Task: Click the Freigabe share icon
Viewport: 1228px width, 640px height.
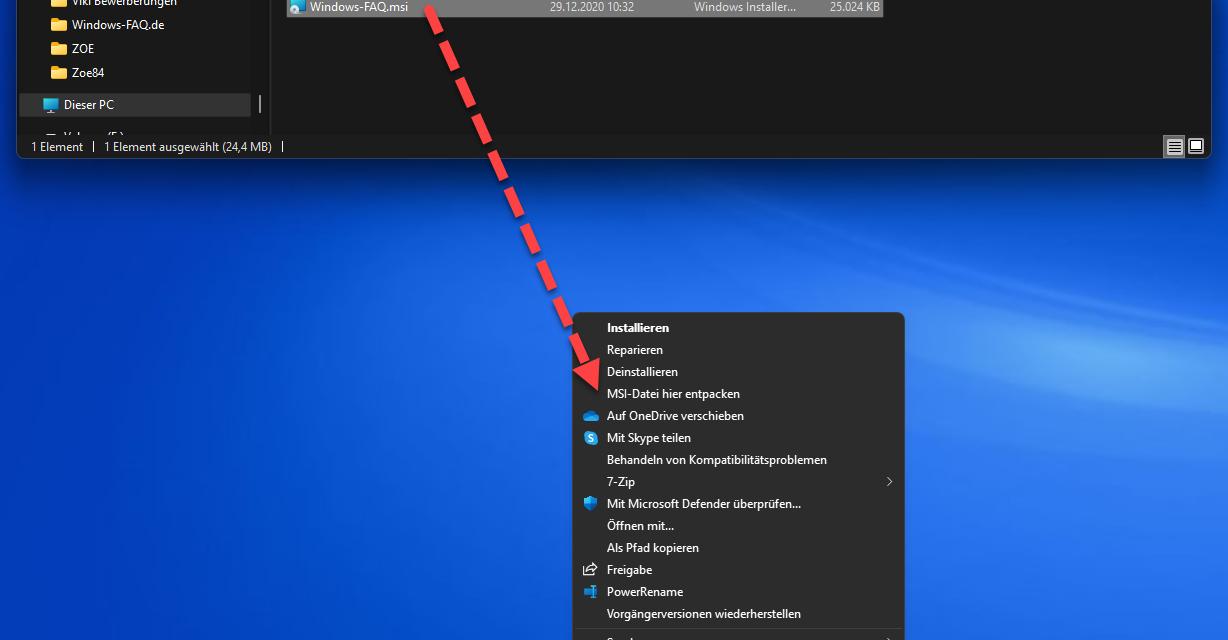Action: pyautogui.click(x=590, y=570)
